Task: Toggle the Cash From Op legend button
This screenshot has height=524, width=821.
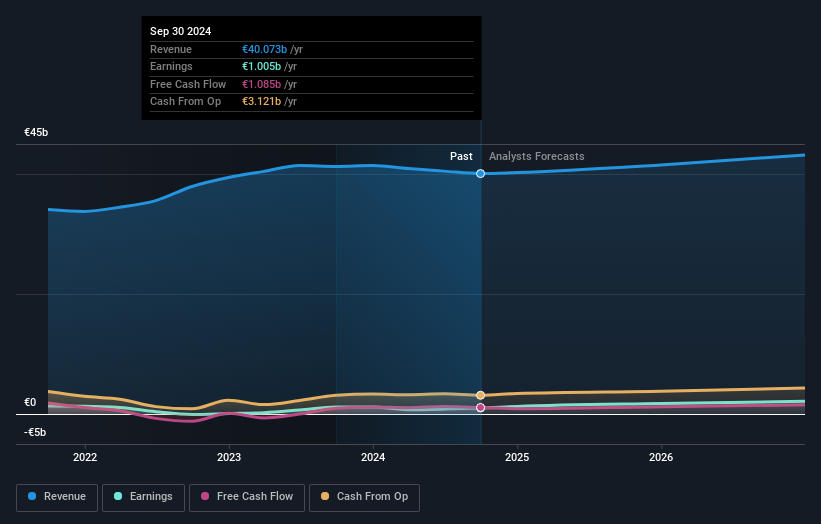Action: (364, 497)
